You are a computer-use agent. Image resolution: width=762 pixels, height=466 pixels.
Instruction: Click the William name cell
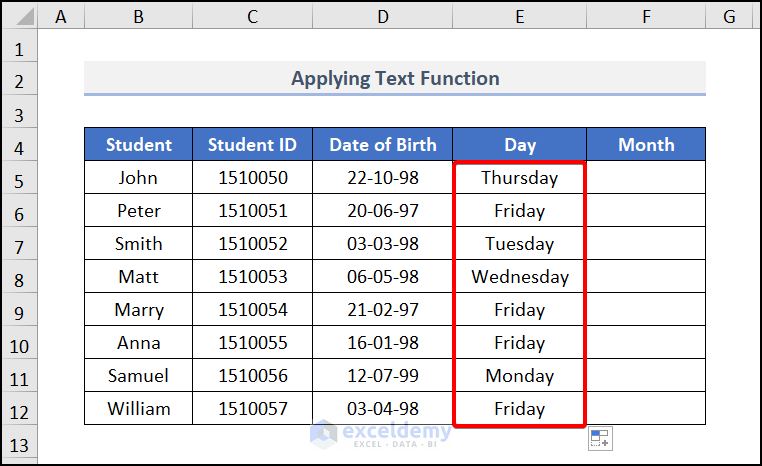(138, 409)
